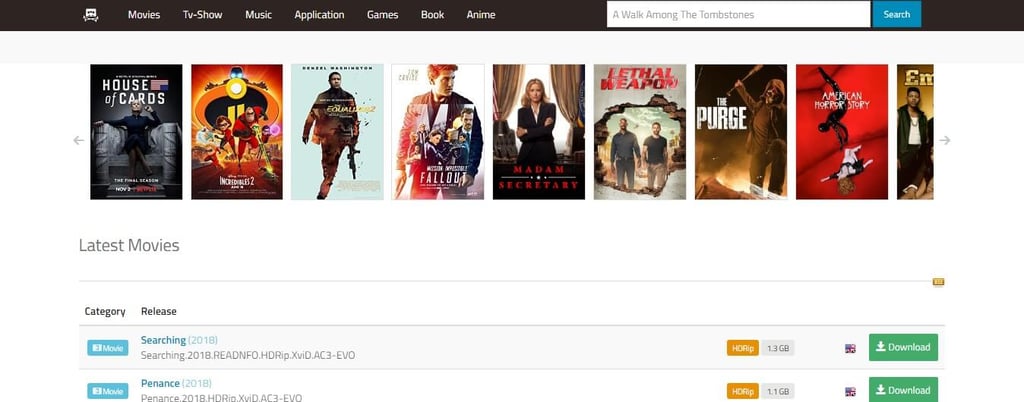Download the Searching movie
The image size is (1024, 402).
tap(903, 347)
